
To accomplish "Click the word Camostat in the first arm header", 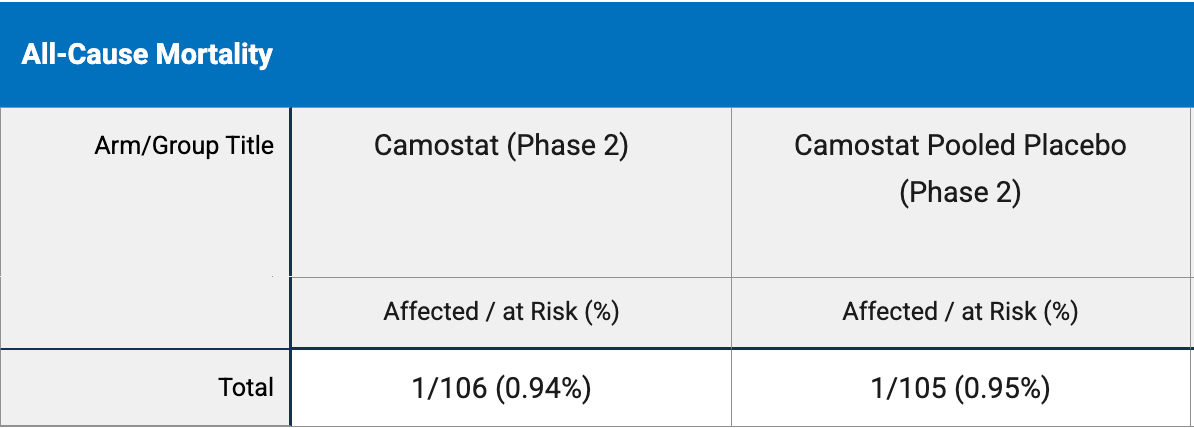I will (435, 146).
